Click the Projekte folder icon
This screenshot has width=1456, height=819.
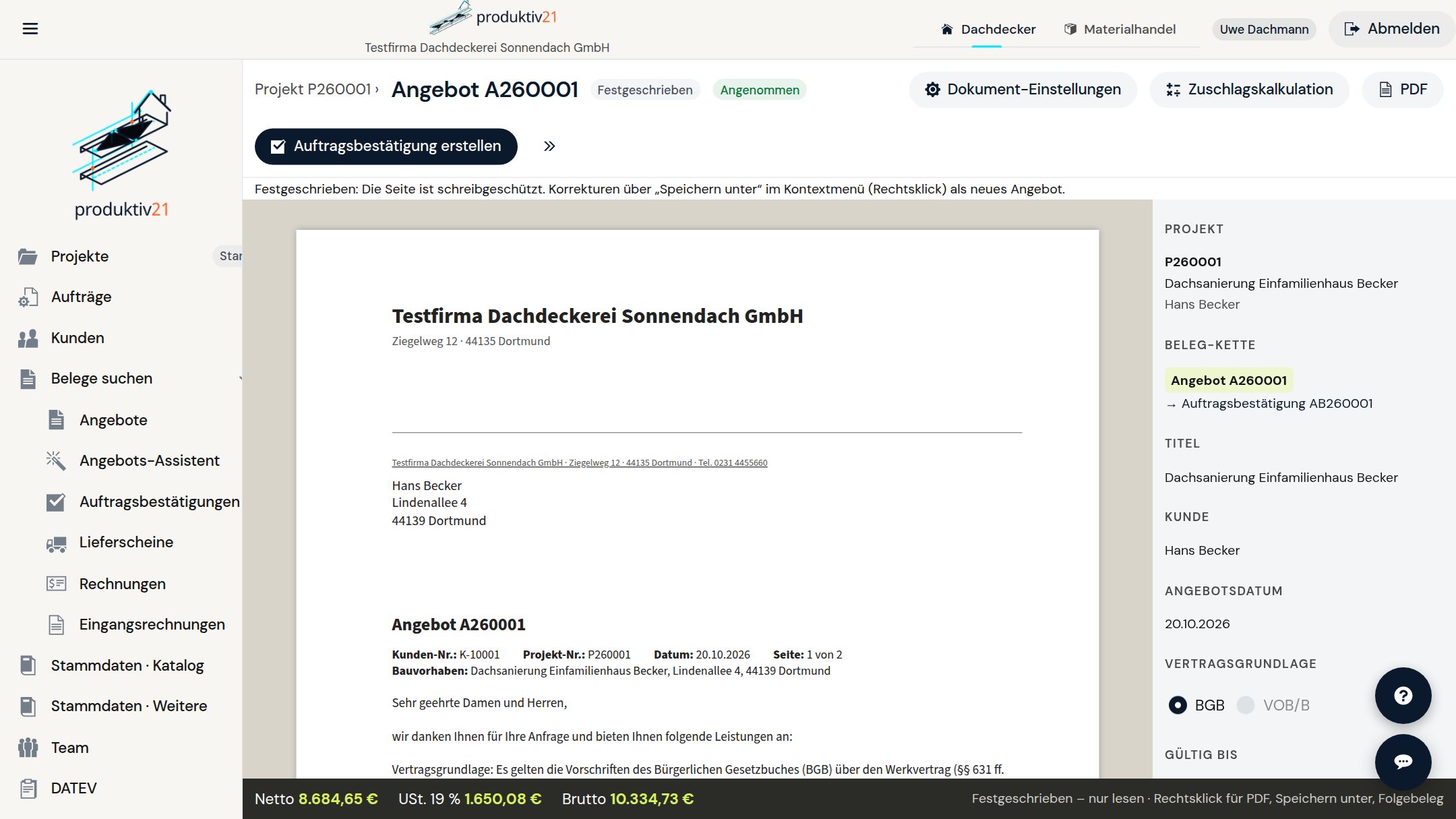tap(28, 256)
